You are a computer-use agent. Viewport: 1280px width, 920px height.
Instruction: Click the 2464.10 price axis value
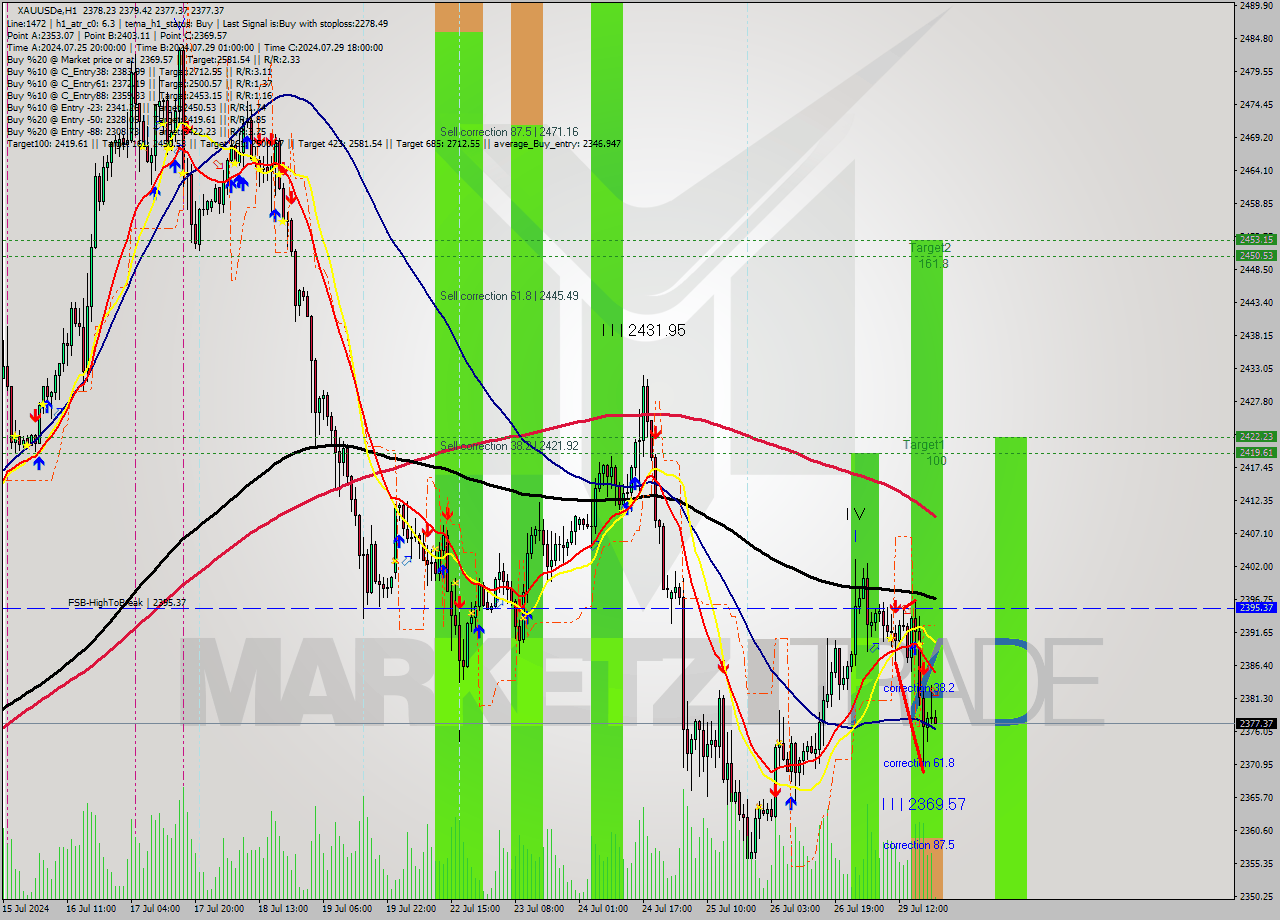[1256, 170]
